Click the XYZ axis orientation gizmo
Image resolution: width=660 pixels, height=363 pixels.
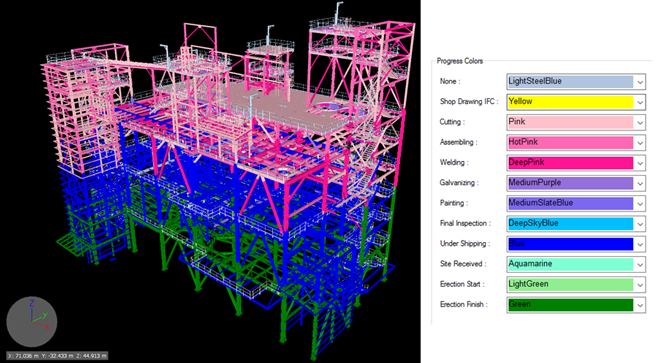tap(32, 322)
